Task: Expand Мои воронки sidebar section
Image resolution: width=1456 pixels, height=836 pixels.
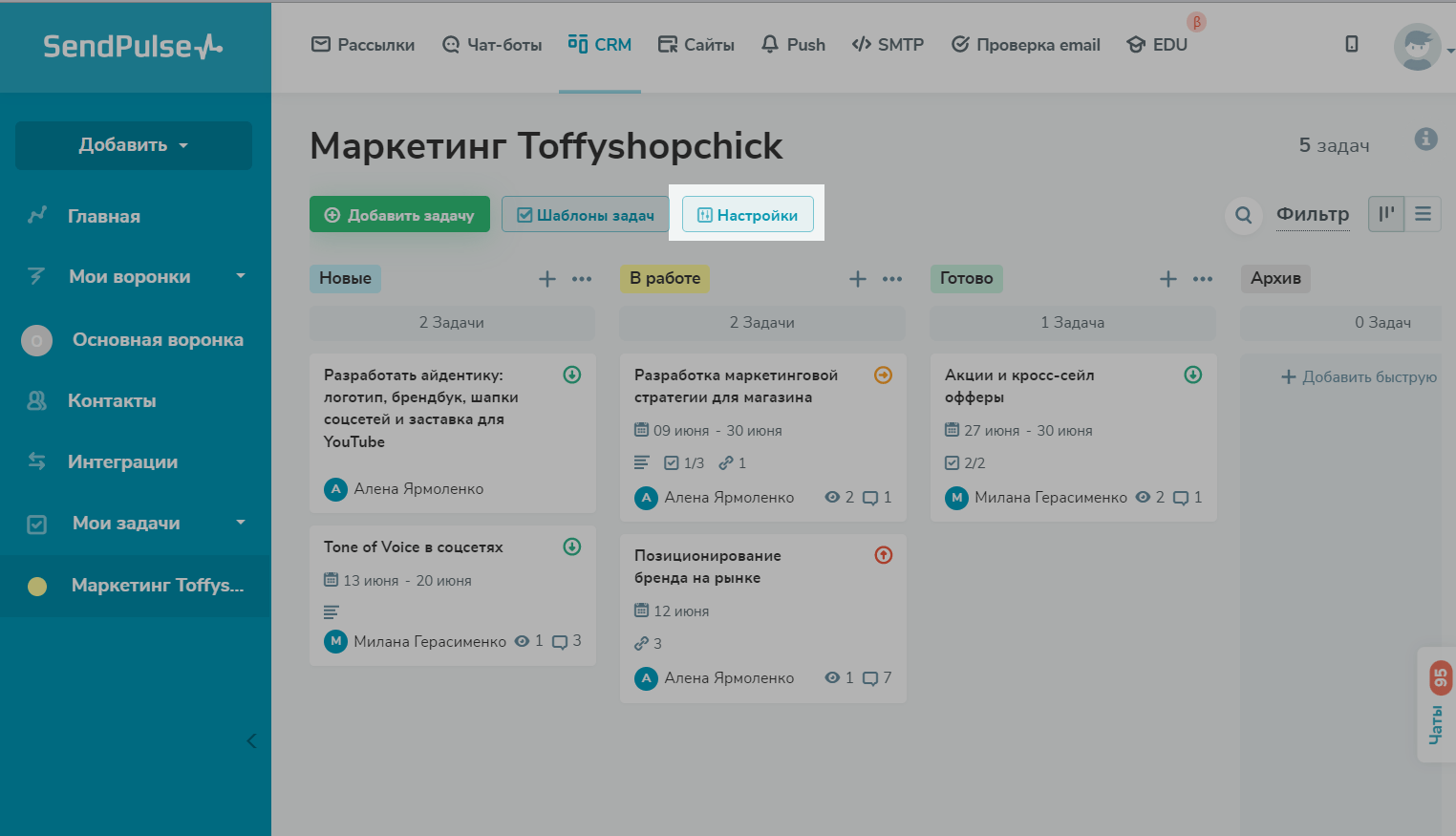Action: click(240, 276)
